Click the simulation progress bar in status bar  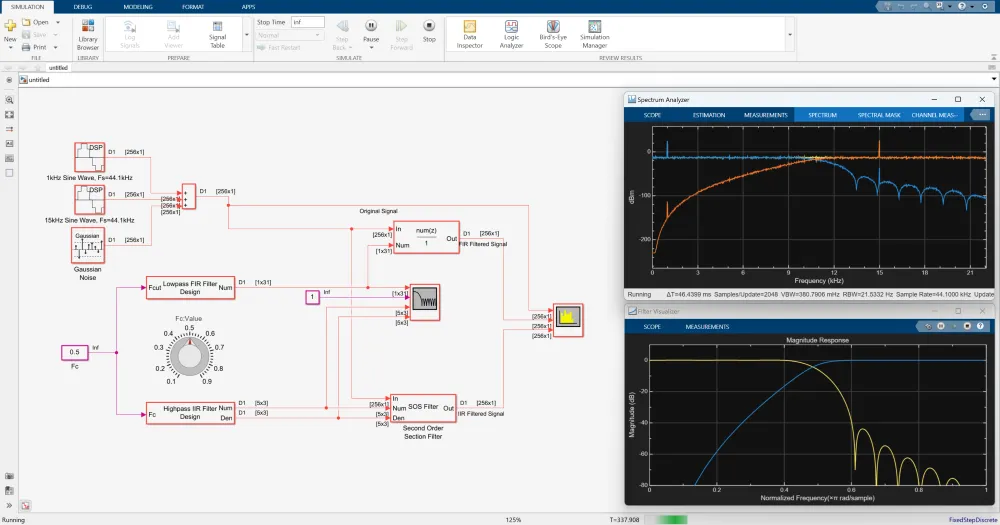click(668, 520)
